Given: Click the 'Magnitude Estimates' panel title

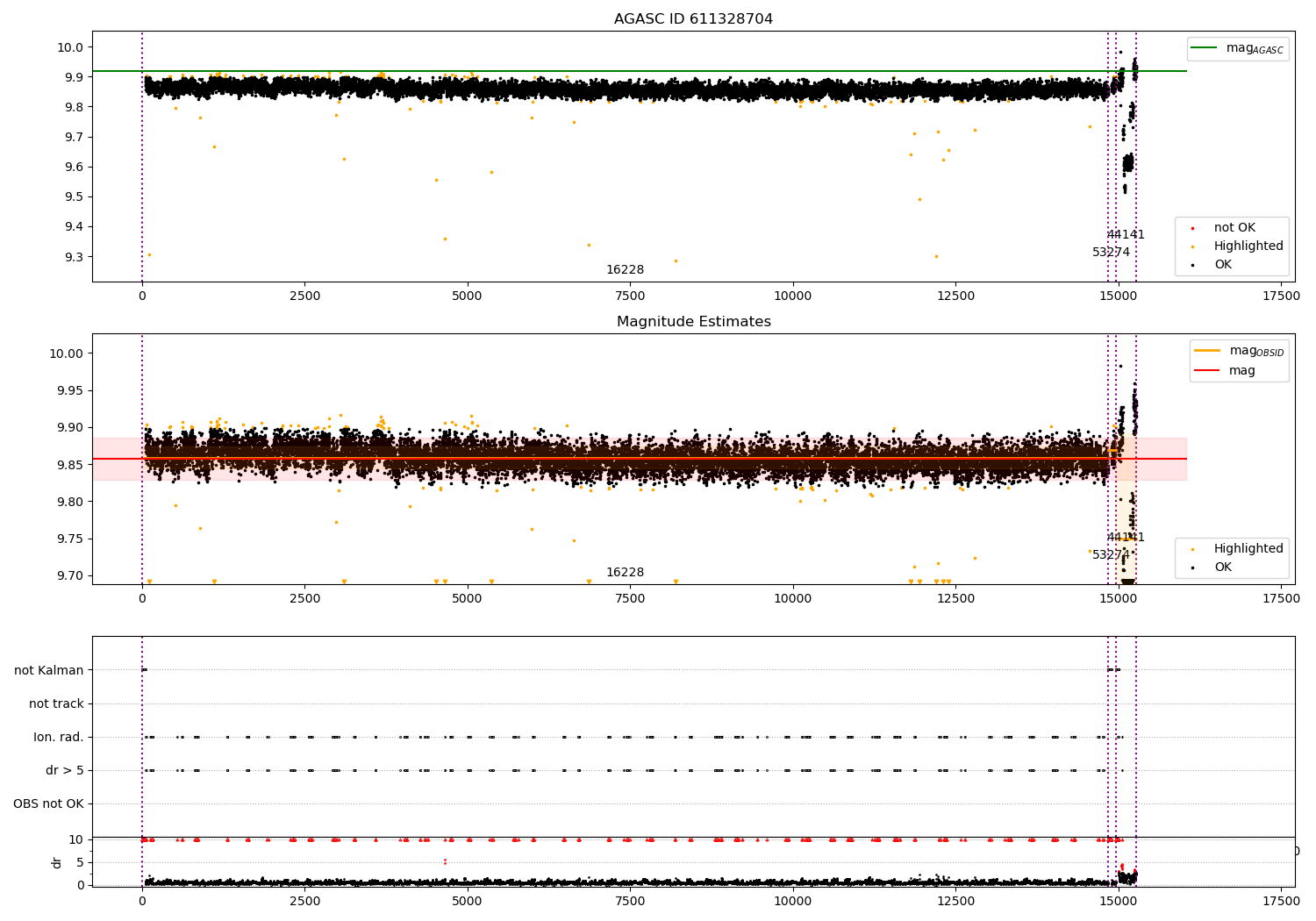Looking at the screenshot, I should [693, 322].
